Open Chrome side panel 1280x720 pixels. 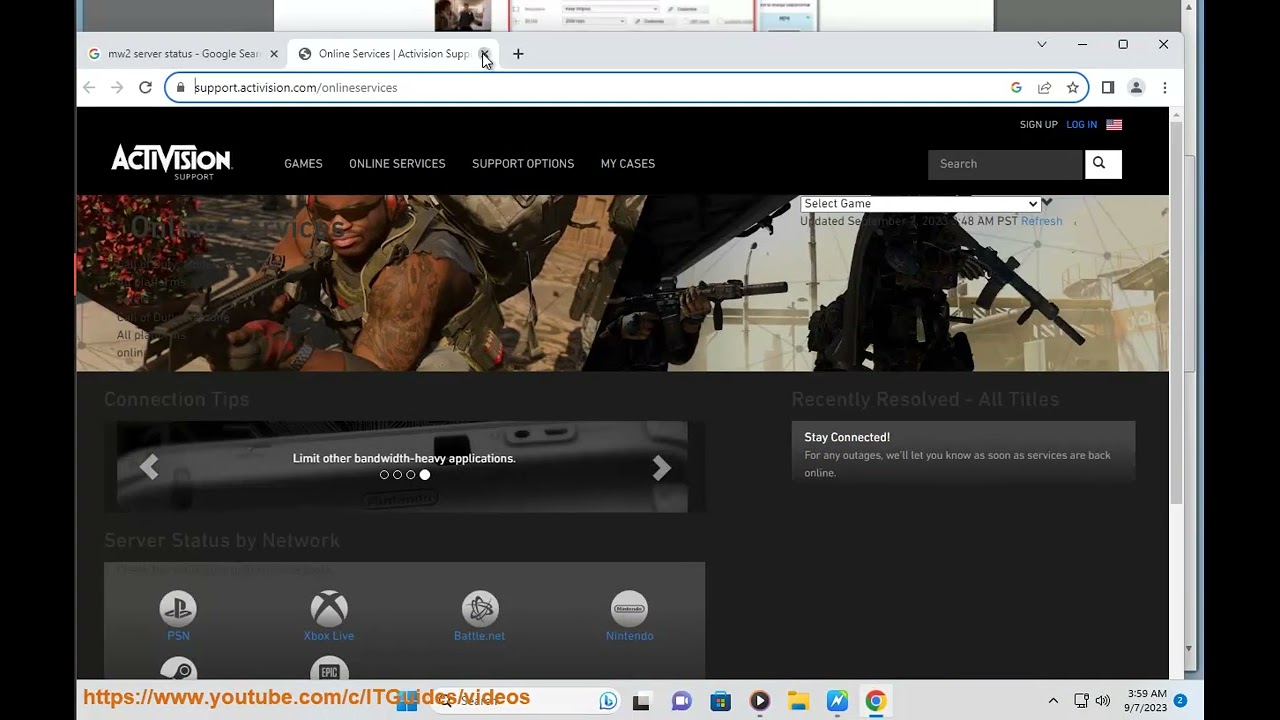click(x=1108, y=88)
